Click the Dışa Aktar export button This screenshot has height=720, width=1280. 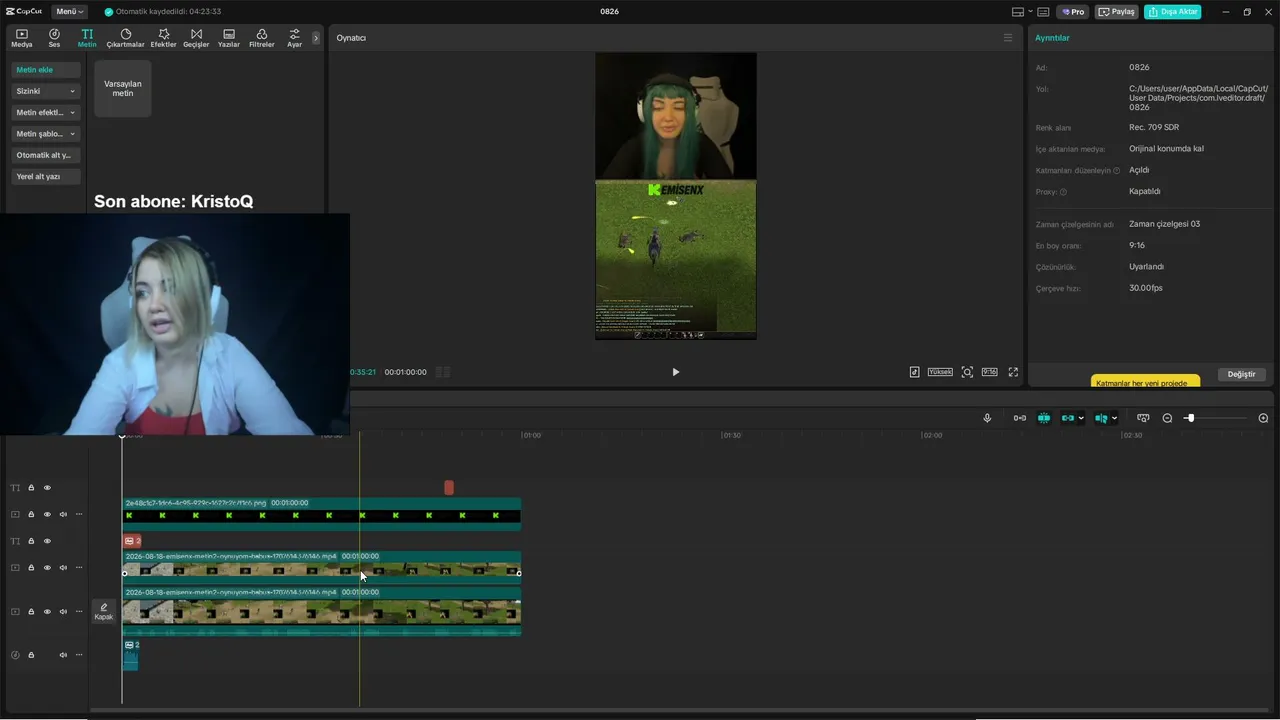coord(1173,12)
